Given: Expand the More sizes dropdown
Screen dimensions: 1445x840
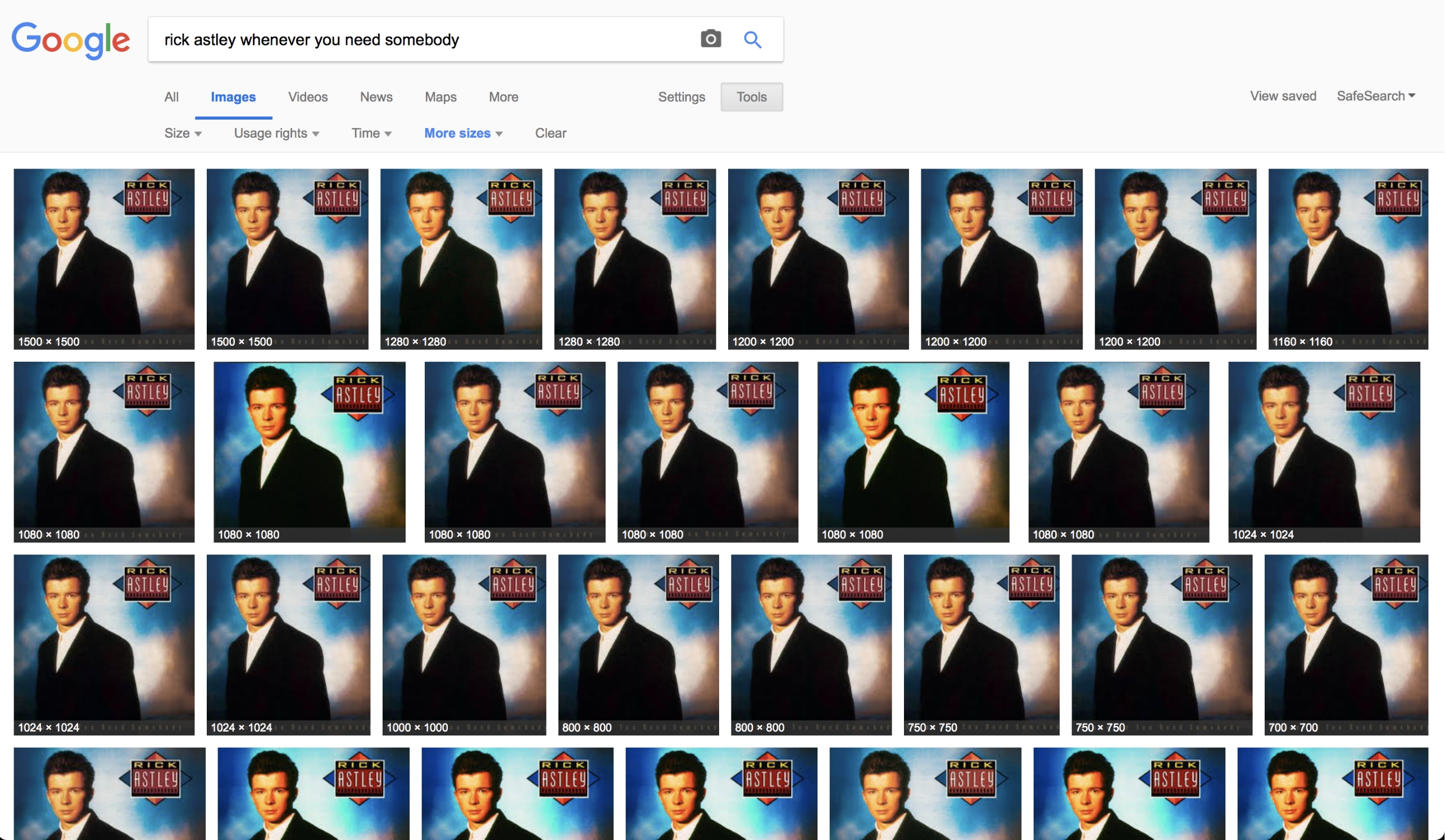Looking at the screenshot, I should coord(464,133).
